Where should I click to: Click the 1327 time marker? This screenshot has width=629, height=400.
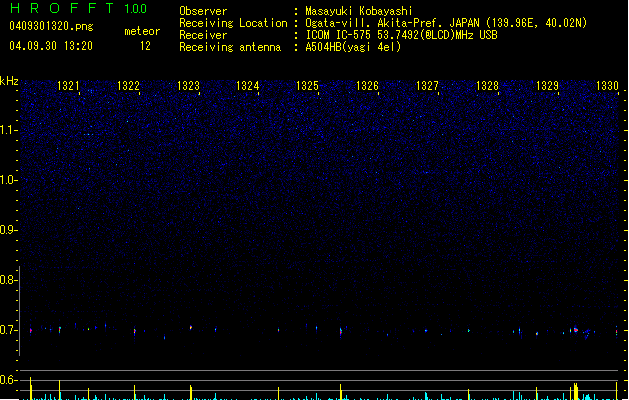tap(427, 86)
